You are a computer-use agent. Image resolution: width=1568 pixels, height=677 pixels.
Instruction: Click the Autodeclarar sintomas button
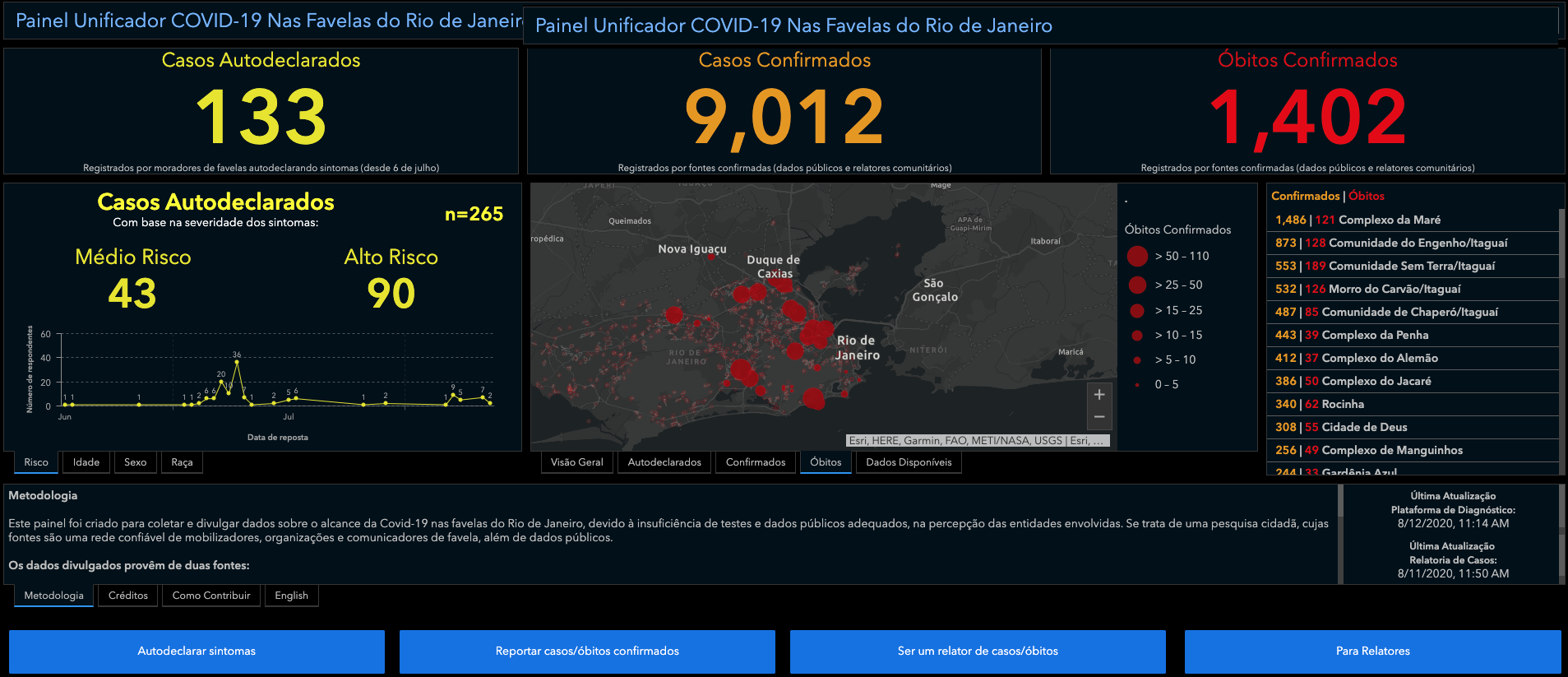[197, 651]
